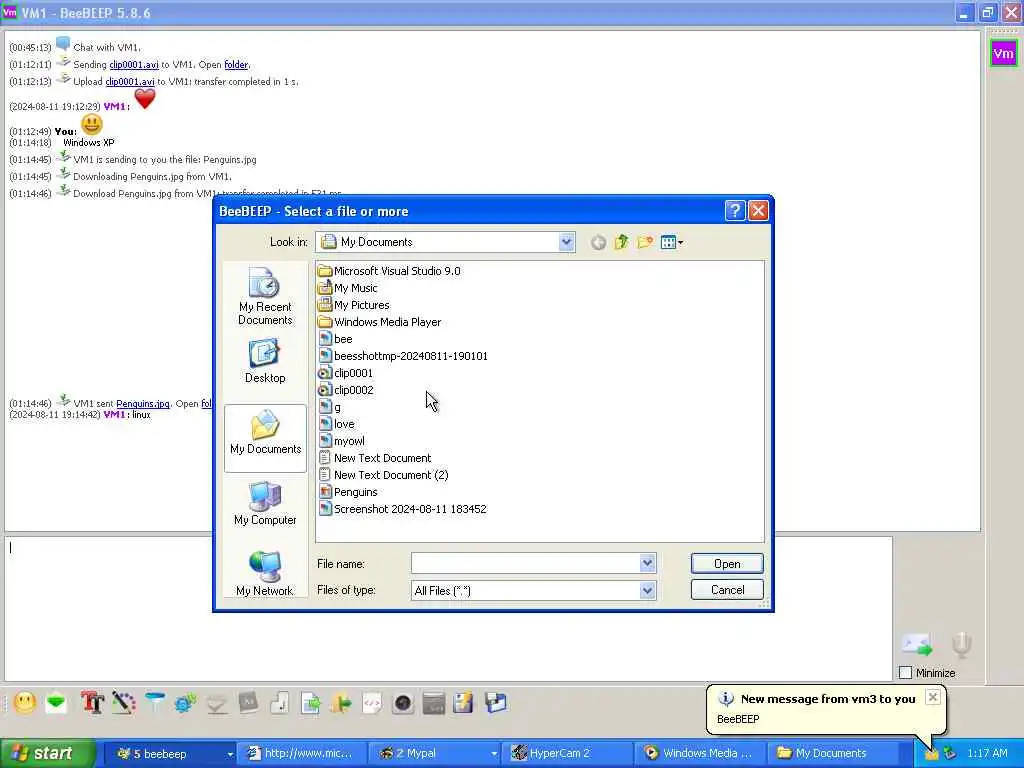
Task: Click the network tray icon beside clock
Action: tap(950, 754)
